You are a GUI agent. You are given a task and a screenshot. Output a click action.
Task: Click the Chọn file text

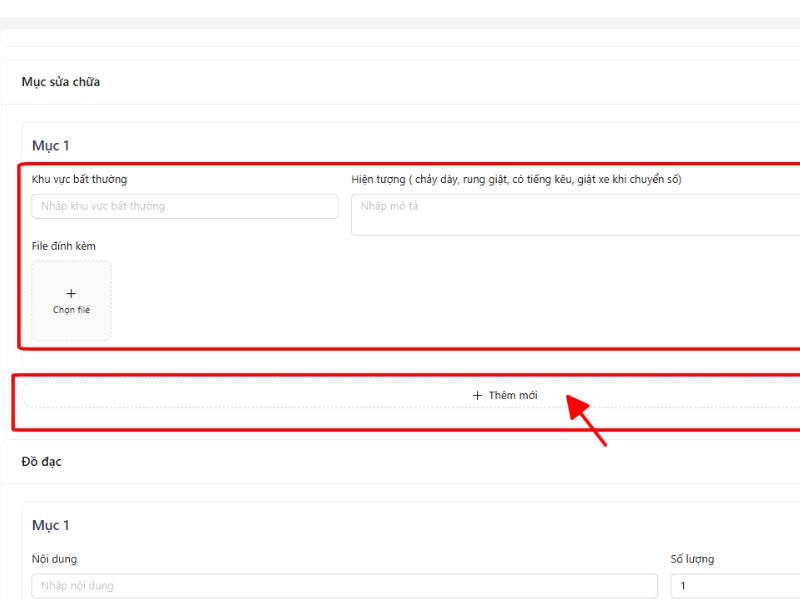71,310
